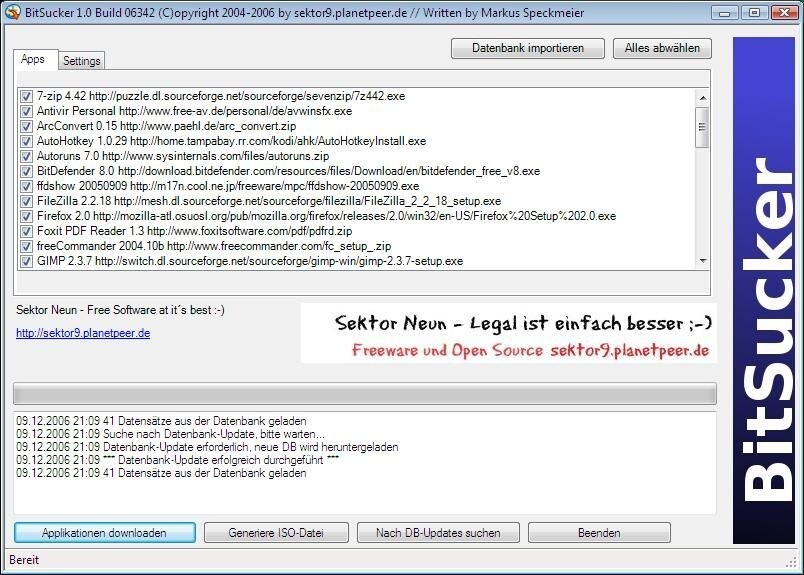Select the 7-zip 4.42 list entry text
The image size is (804, 575).
tap(221, 96)
